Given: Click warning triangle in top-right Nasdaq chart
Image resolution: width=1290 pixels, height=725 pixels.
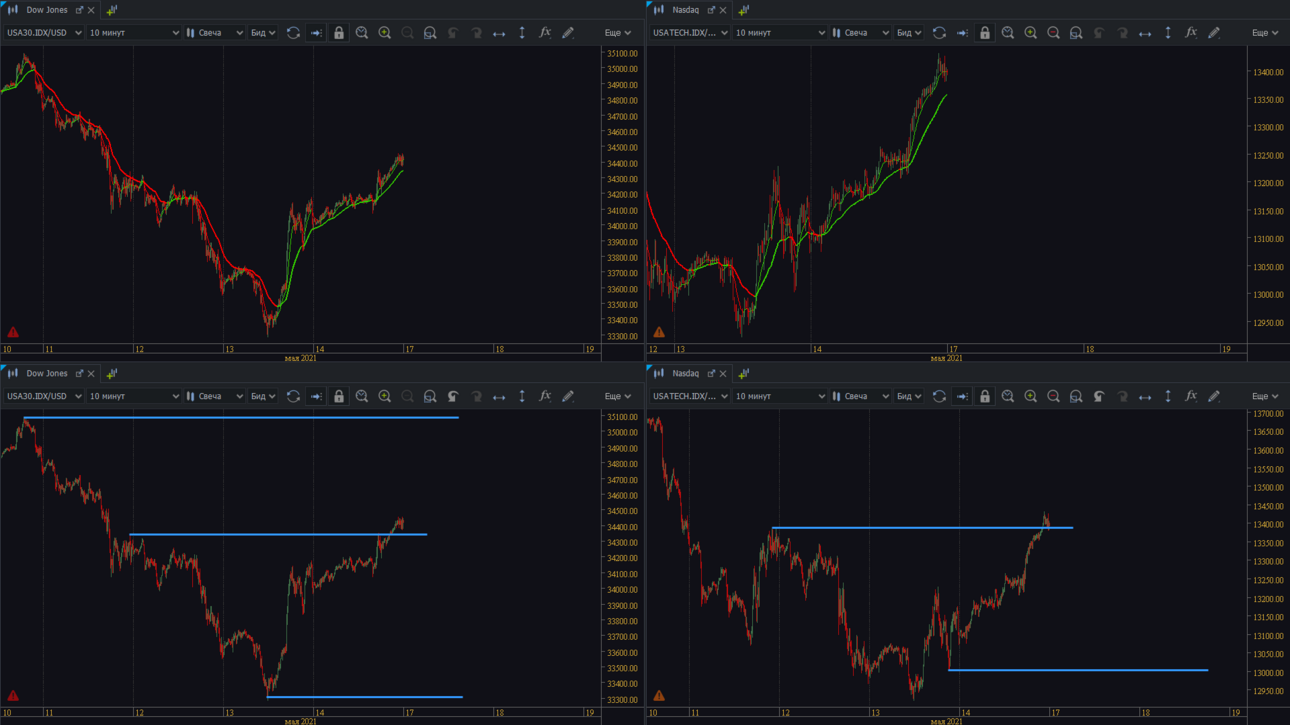Looking at the screenshot, I should tap(659, 332).
